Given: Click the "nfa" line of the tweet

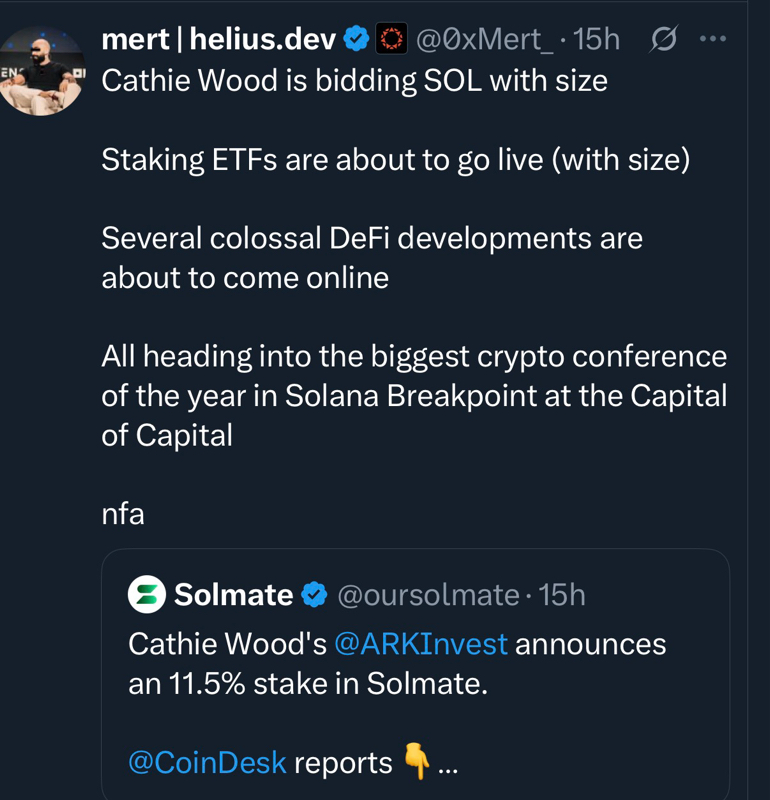Looking at the screenshot, I should 123,514.
